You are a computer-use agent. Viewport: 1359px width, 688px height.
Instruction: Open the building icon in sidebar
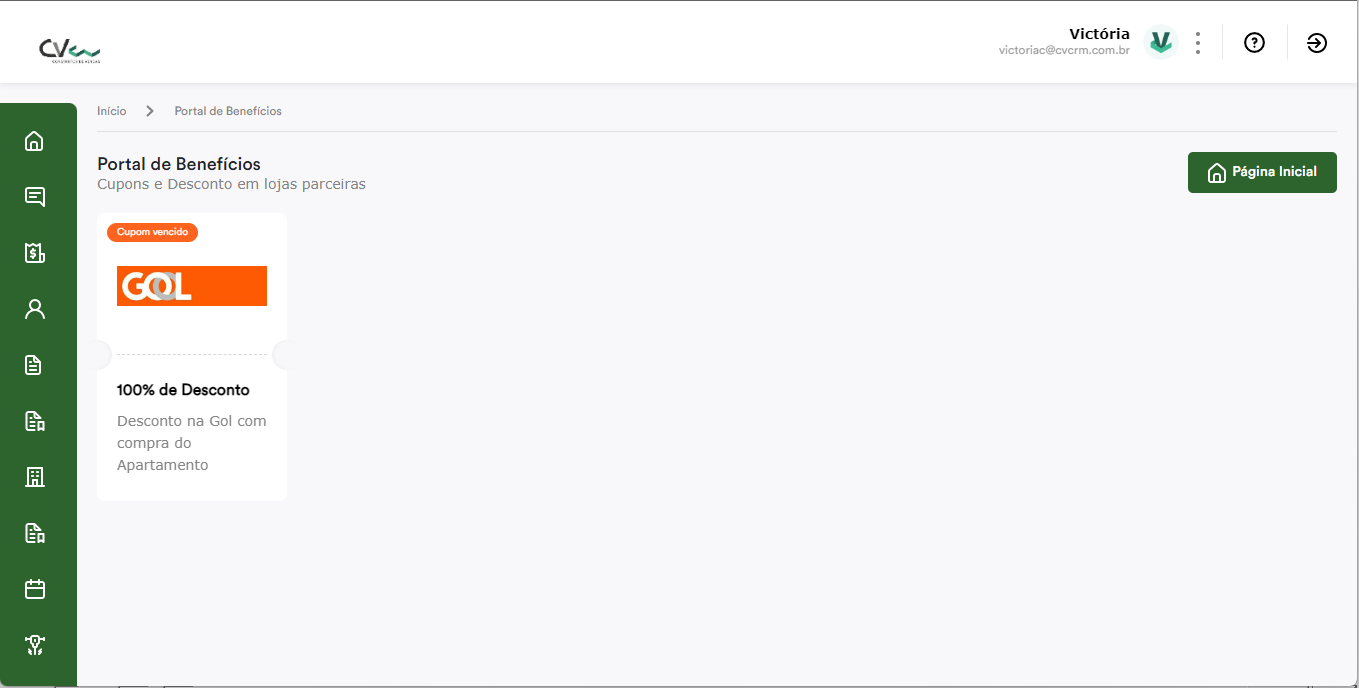[x=35, y=477]
